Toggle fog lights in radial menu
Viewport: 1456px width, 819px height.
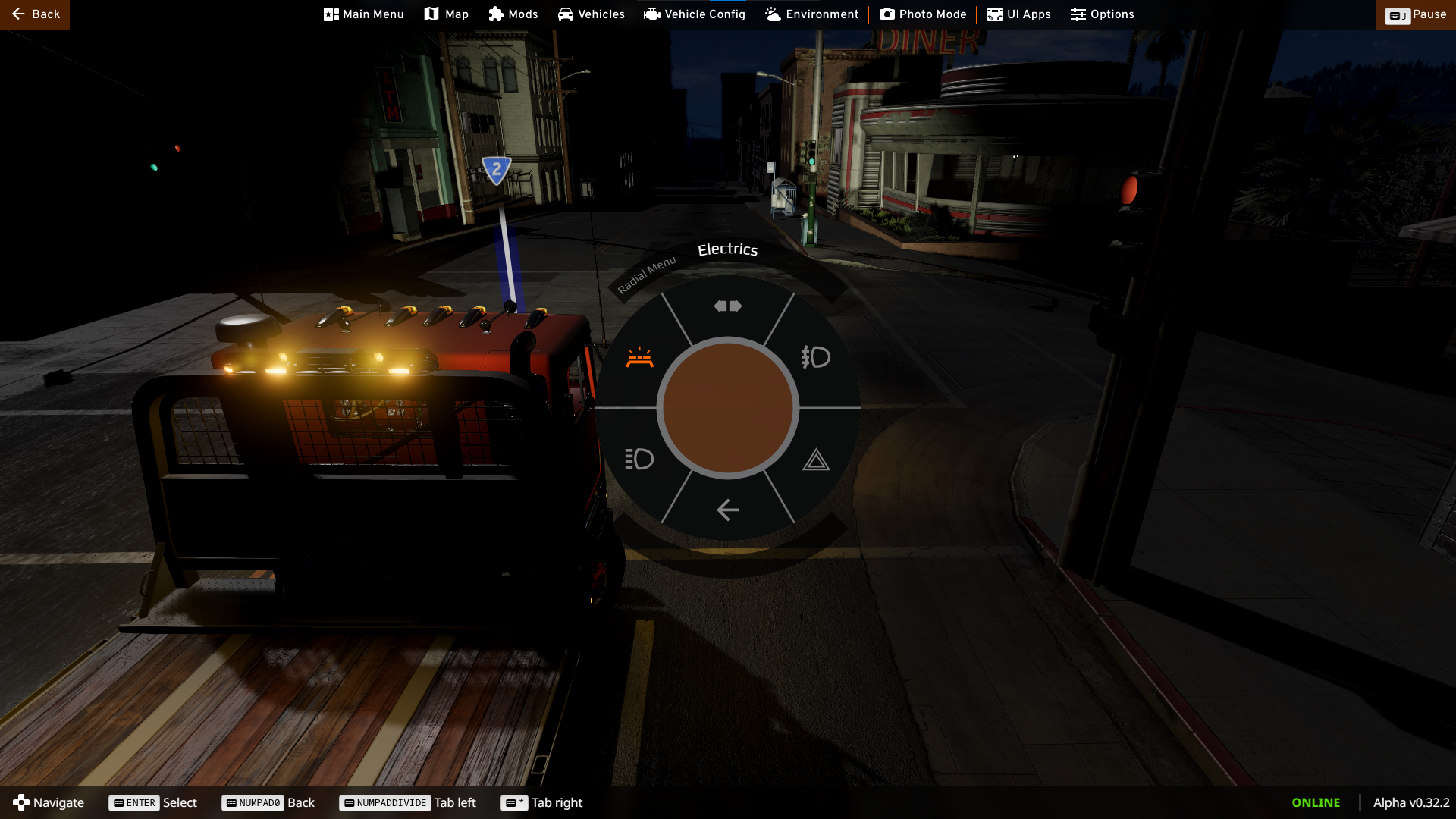(x=816, y=356)
